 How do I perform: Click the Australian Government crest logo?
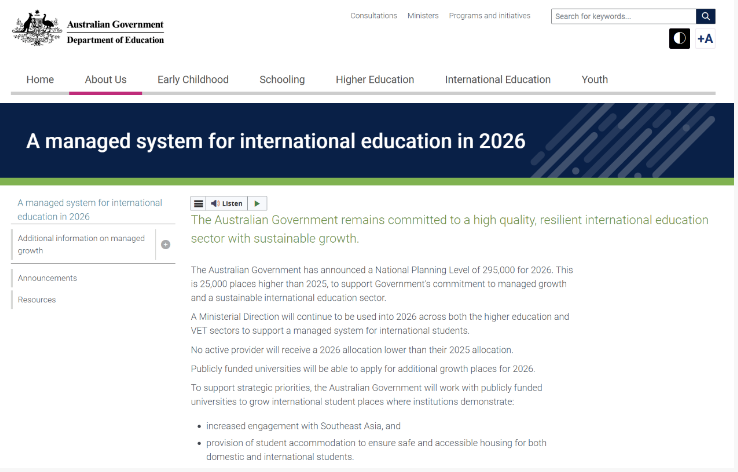[x=37, y=28]
